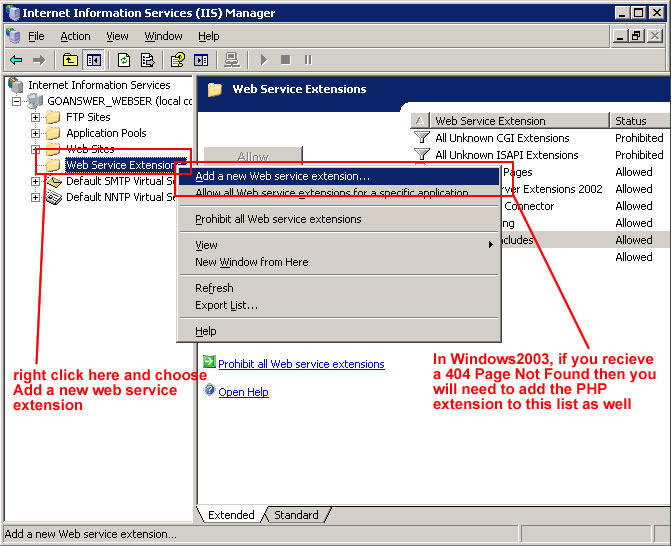
Task: Sort by Status column header
Action: pyautogui.click(x=640, y=121)
